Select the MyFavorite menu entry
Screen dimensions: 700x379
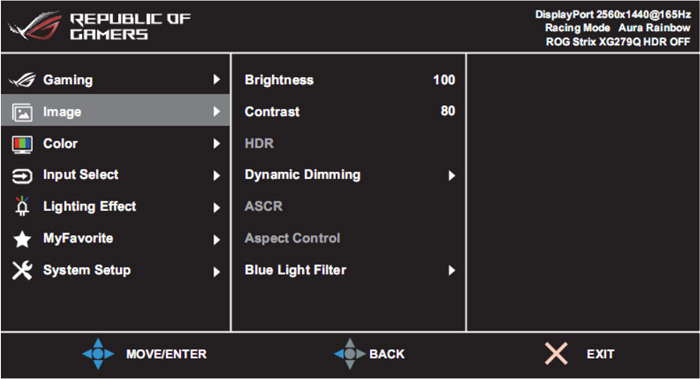point(116,238)
